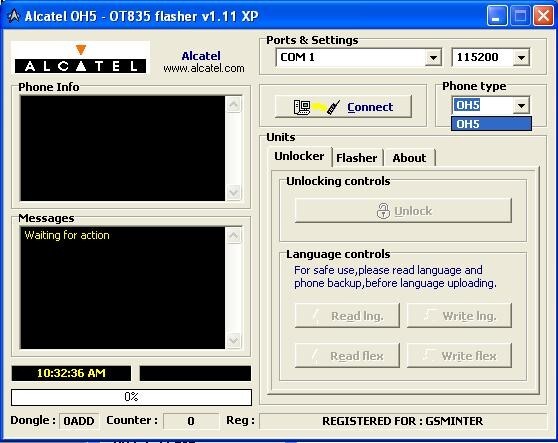This screenshot has width=558, height=443.
Task: Click the Alcatel logo image
Action: pyautogui.click(x=80, y=58)
